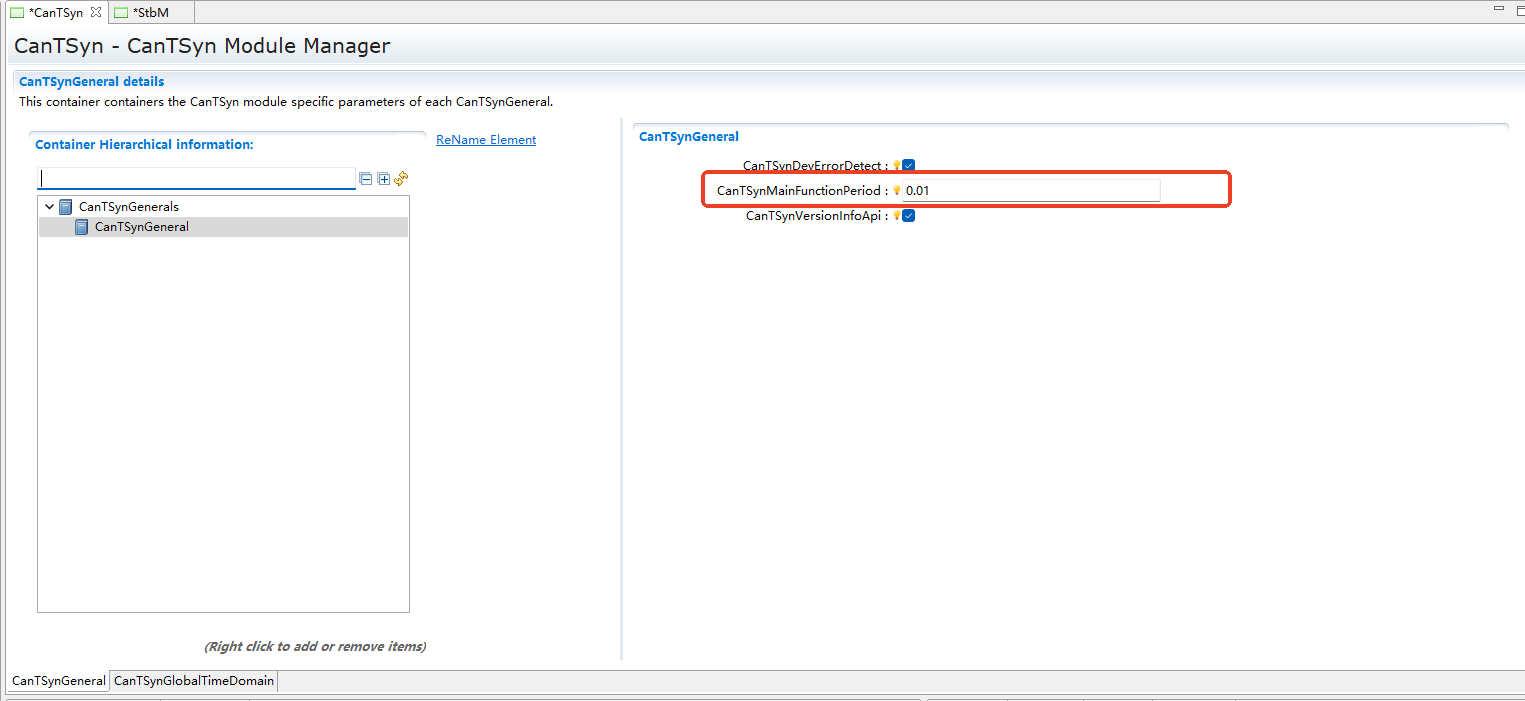This screenshot has height=701, width=1525.
Task: Minimize the editor area with top-right button
Action: click(x=1497, y=8)
